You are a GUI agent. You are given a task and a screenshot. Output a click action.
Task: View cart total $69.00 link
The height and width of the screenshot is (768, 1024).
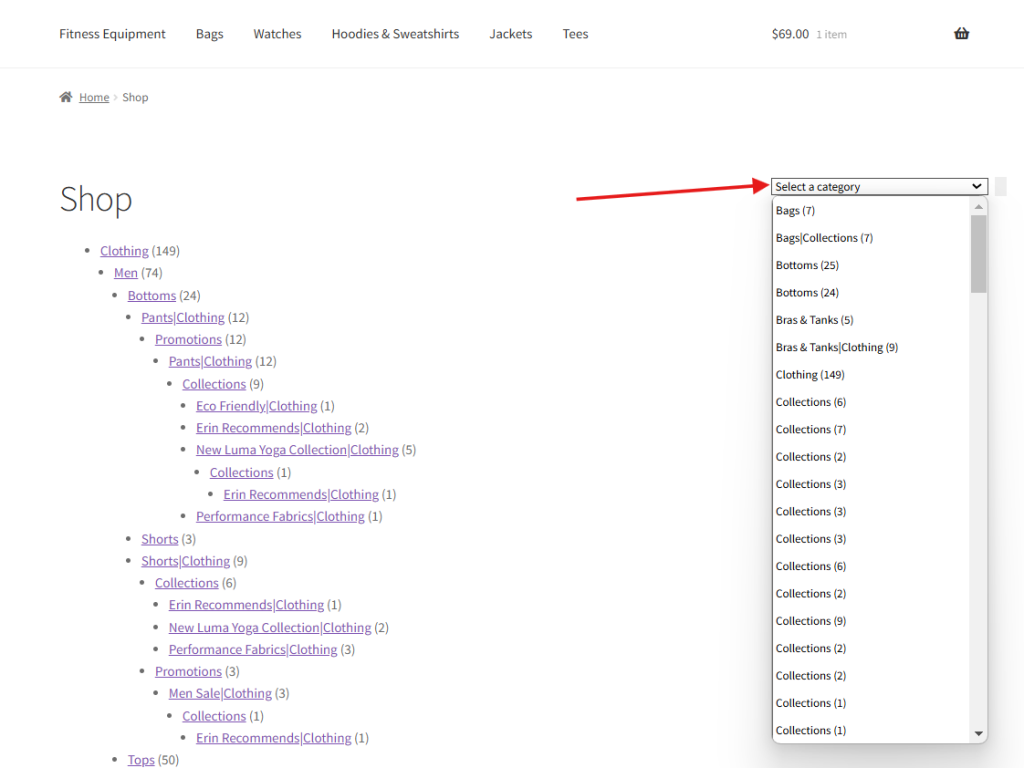790,34
